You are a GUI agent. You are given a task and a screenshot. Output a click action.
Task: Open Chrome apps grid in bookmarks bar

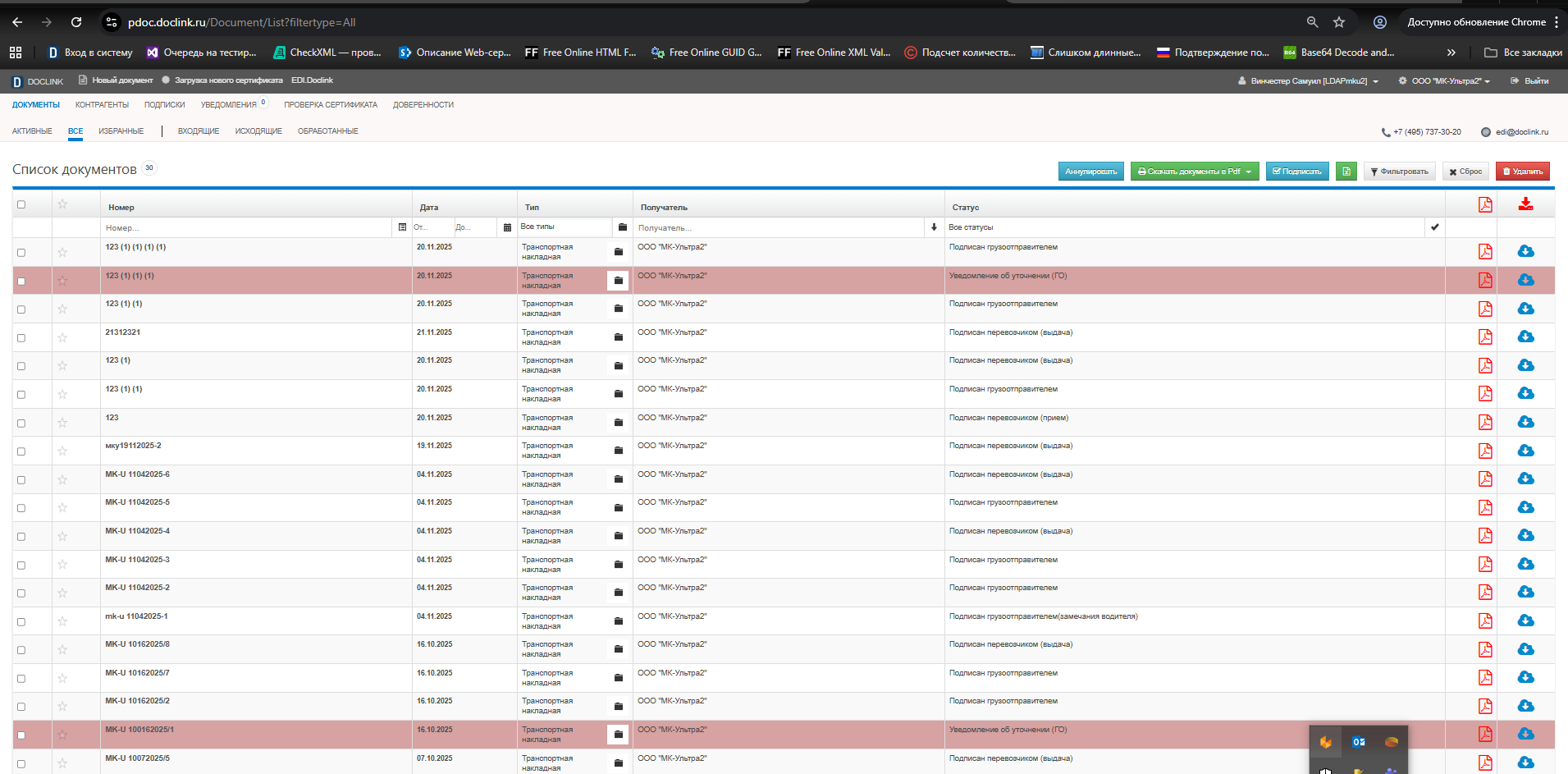click(16, 53)
